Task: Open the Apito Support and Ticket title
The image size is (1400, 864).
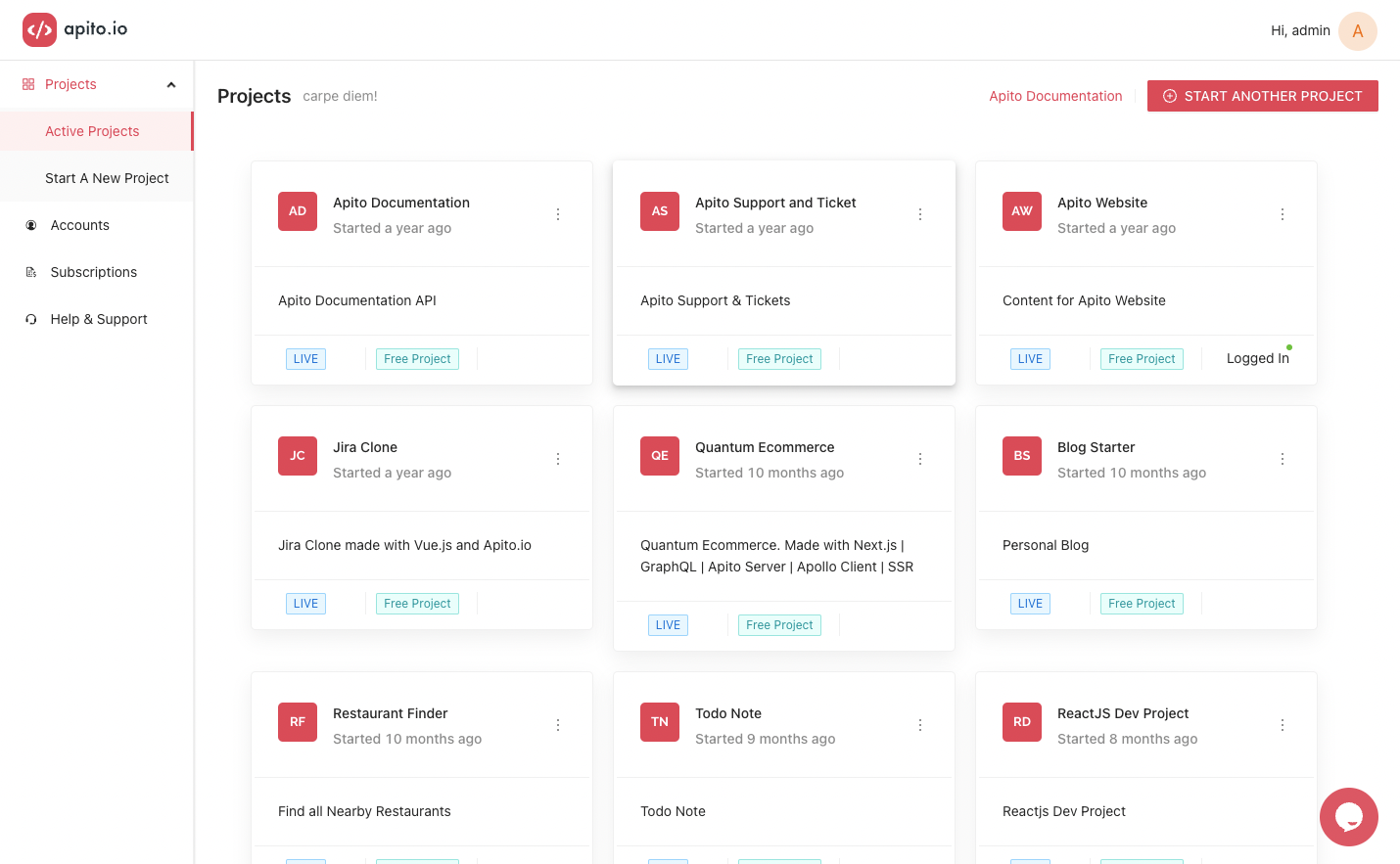Action: click(775, 203)
